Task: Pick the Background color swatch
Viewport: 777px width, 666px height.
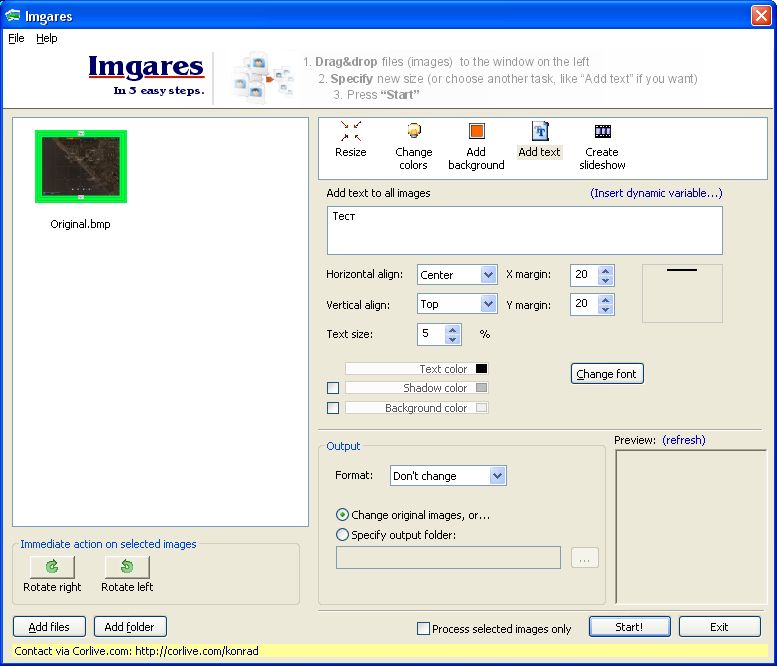Action: tap(481, 407)
